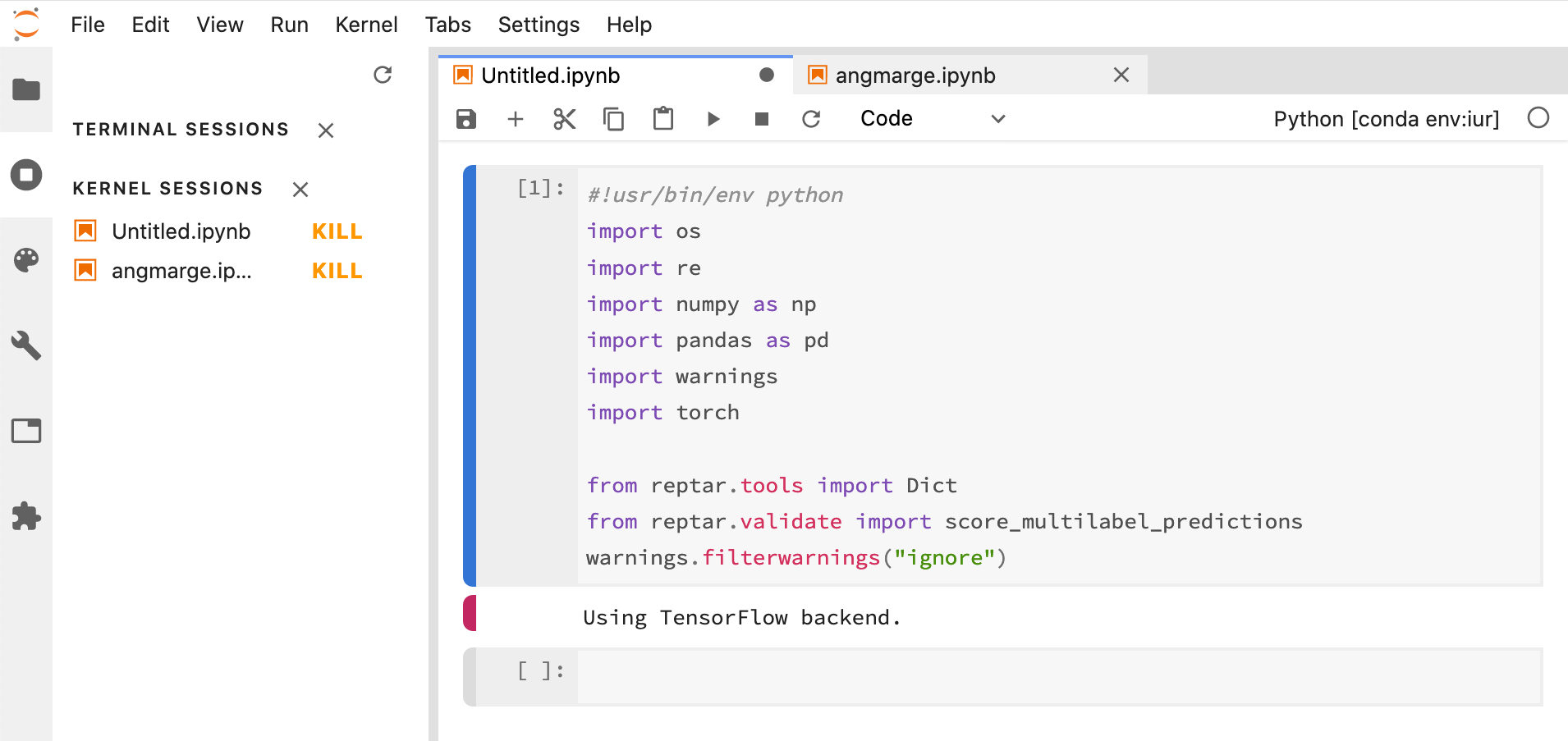Interrupt the kernel with stop icon
The width and height of the screenshot is (1568, 741).
pyautogui.click(x=762, y=119)
